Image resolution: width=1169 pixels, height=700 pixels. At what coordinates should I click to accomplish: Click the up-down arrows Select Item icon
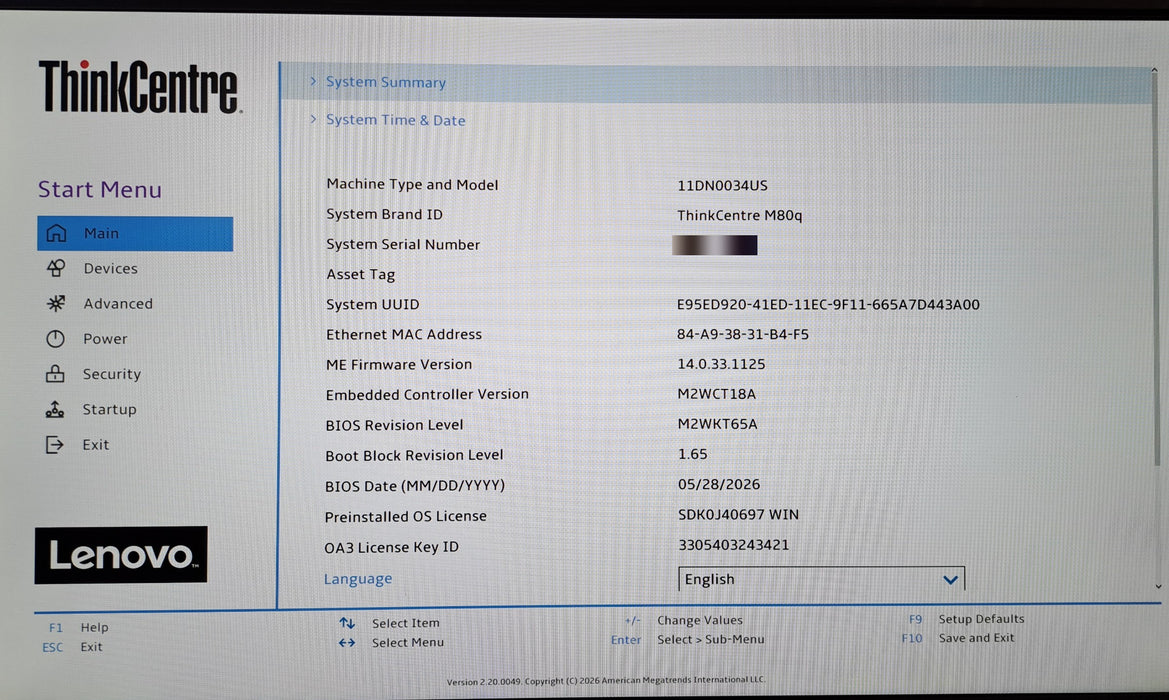tap(347, 622)
